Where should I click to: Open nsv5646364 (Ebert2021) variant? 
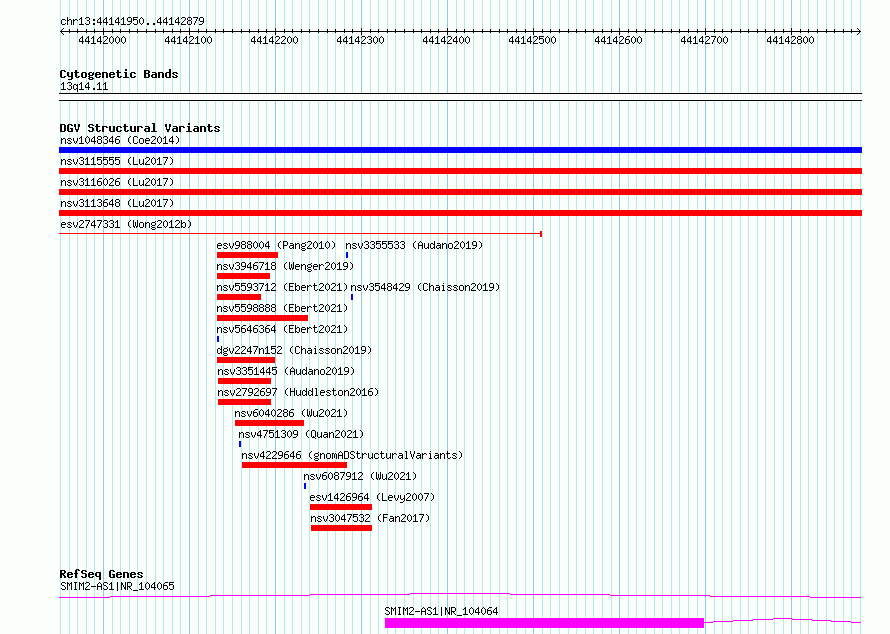[x=282, y=329]
